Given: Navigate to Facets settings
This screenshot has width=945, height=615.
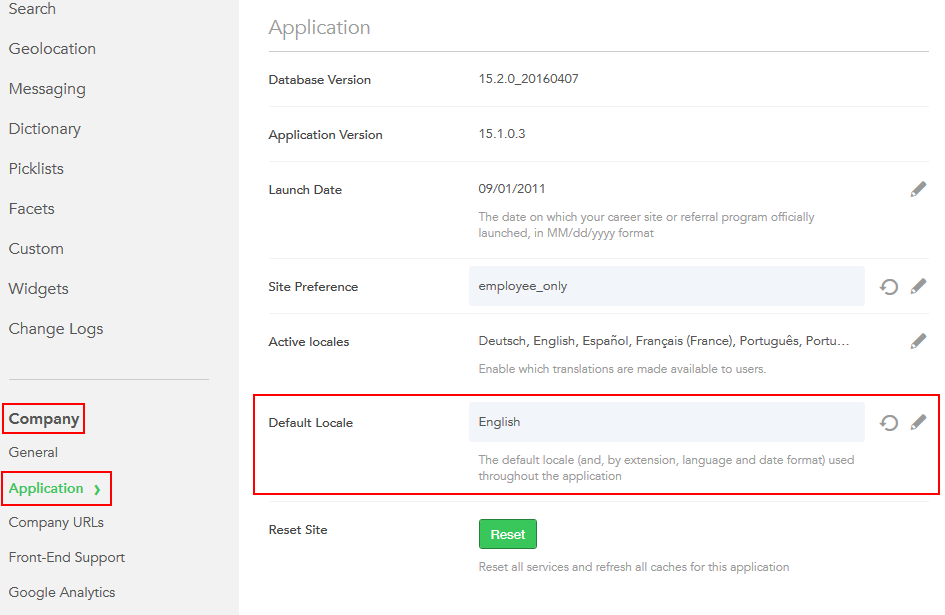Looking at the screenshot, I should [31, 209].
